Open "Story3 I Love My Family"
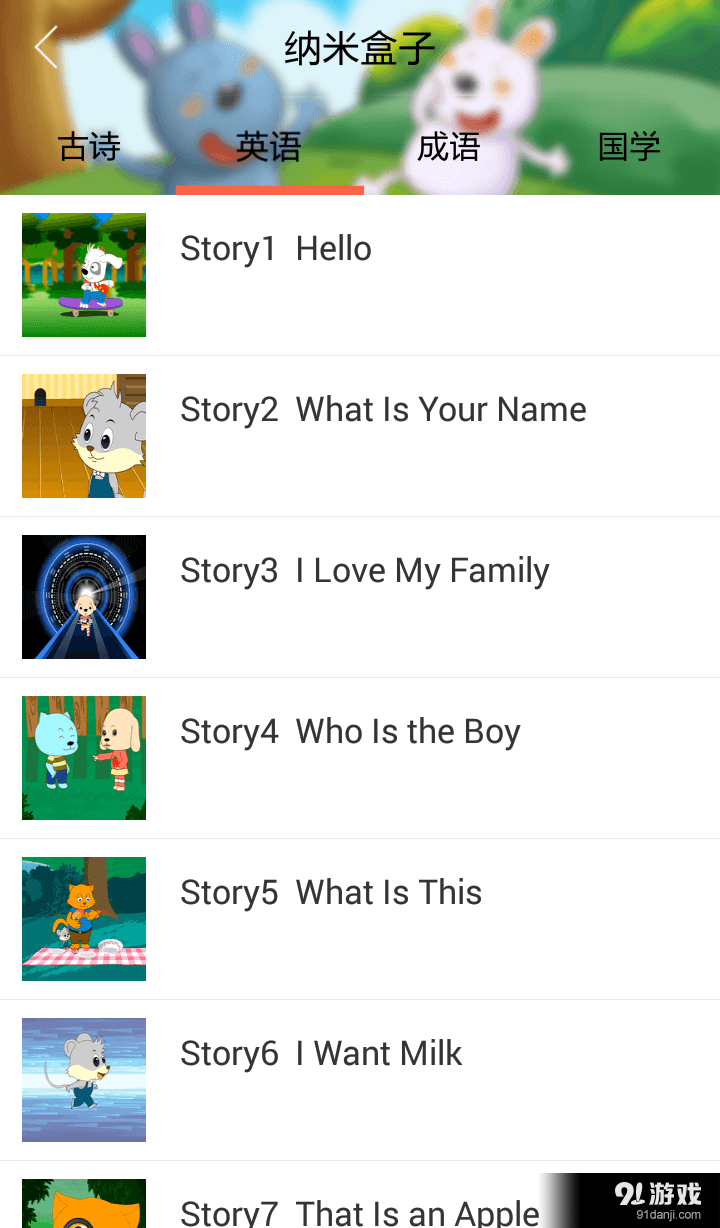Viewport: 720px width, 1228px height. click(x=365, y=571)
